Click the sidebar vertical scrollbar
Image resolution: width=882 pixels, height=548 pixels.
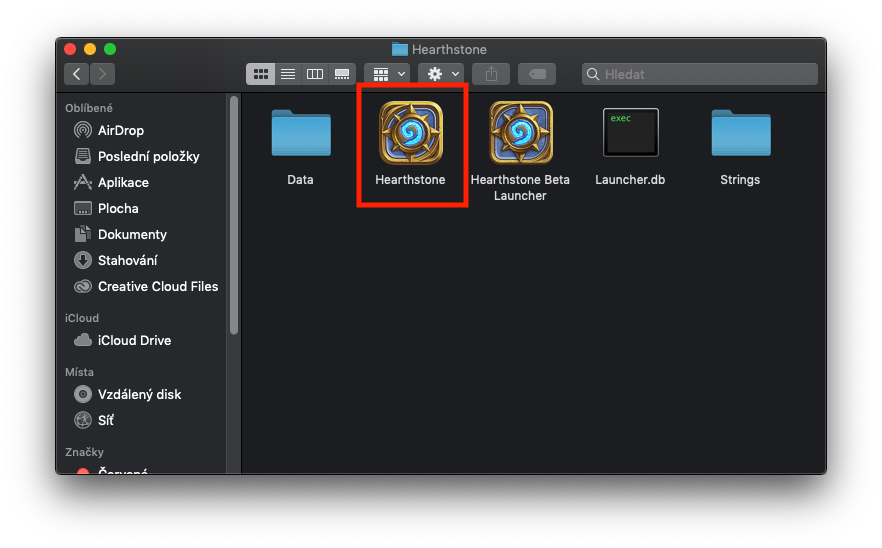coord(234,215)
